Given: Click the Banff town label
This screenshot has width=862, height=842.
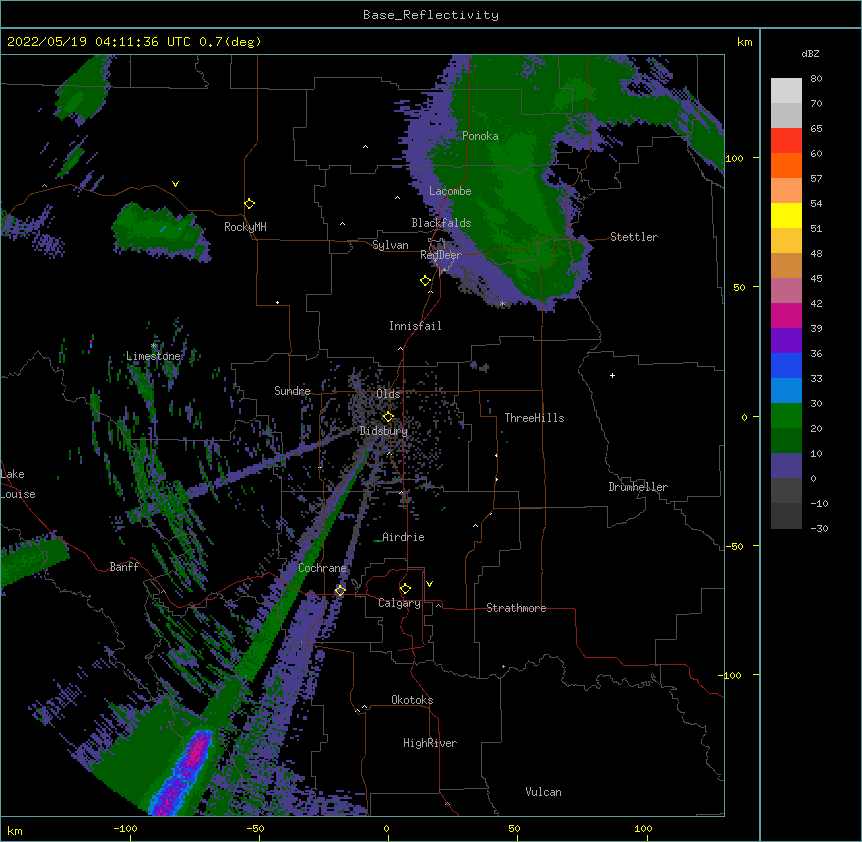Looking at the screenshot, I should click(x=124, y=567).
